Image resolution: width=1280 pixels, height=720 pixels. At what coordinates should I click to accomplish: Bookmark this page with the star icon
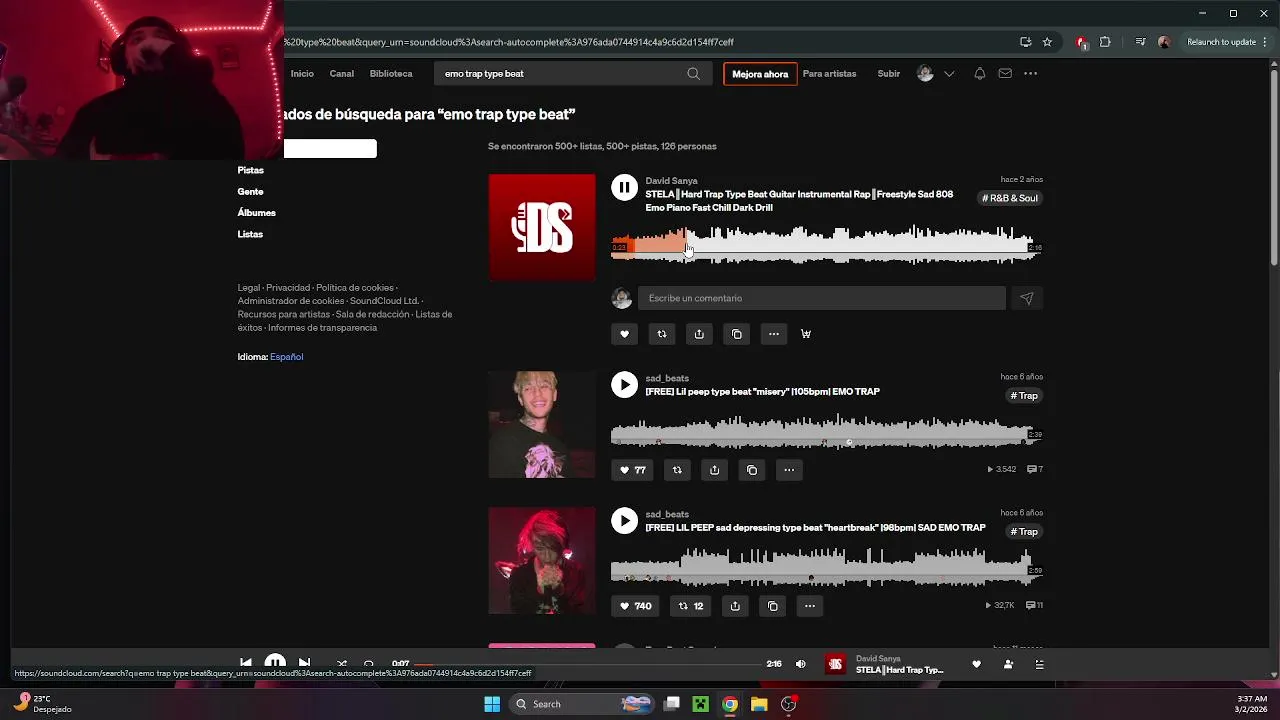point(1047,42)
